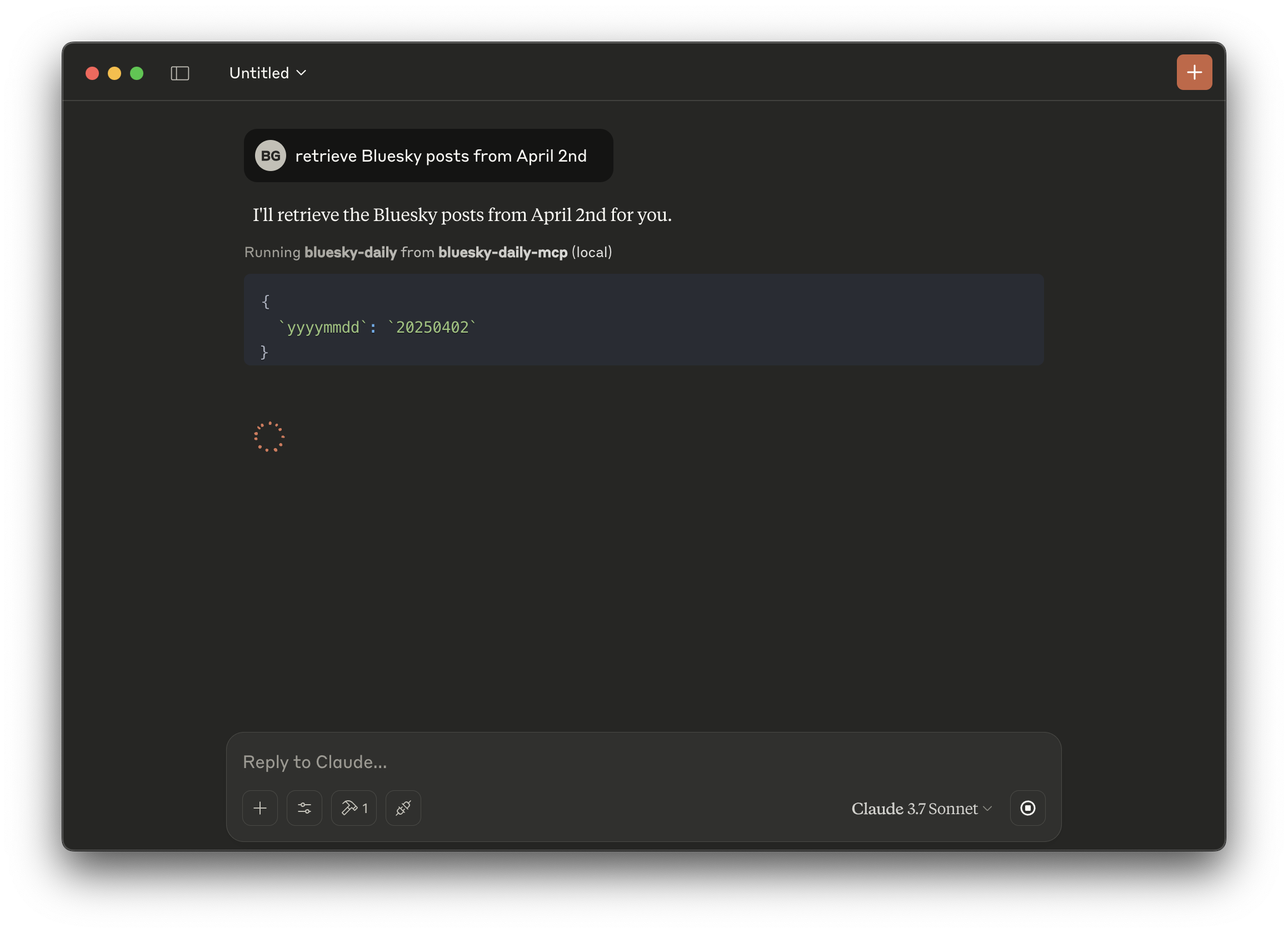Maximize the window with the green button
Viewport: 1288px width, 933px height.
coord(137,73)
